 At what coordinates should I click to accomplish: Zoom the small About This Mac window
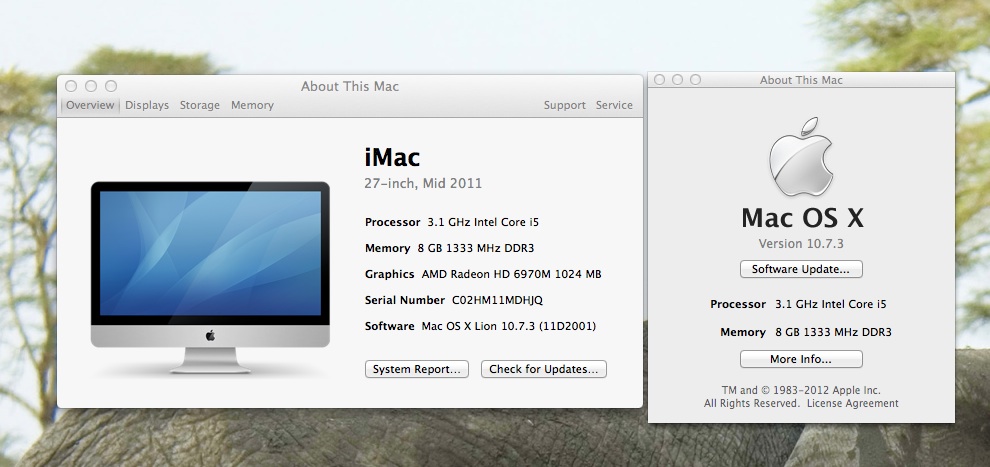pos(695,80)
